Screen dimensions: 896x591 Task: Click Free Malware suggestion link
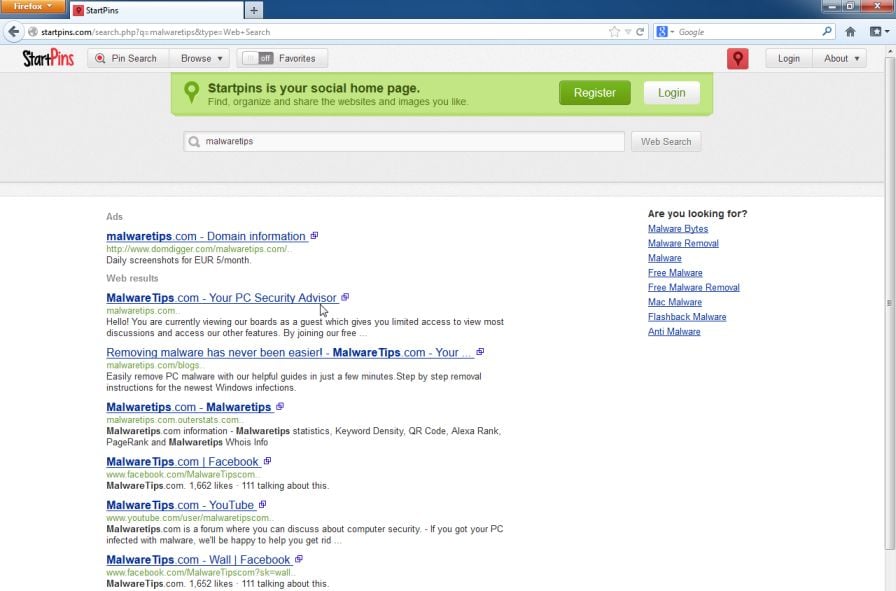pyautogui.click(x=675, y=273)
